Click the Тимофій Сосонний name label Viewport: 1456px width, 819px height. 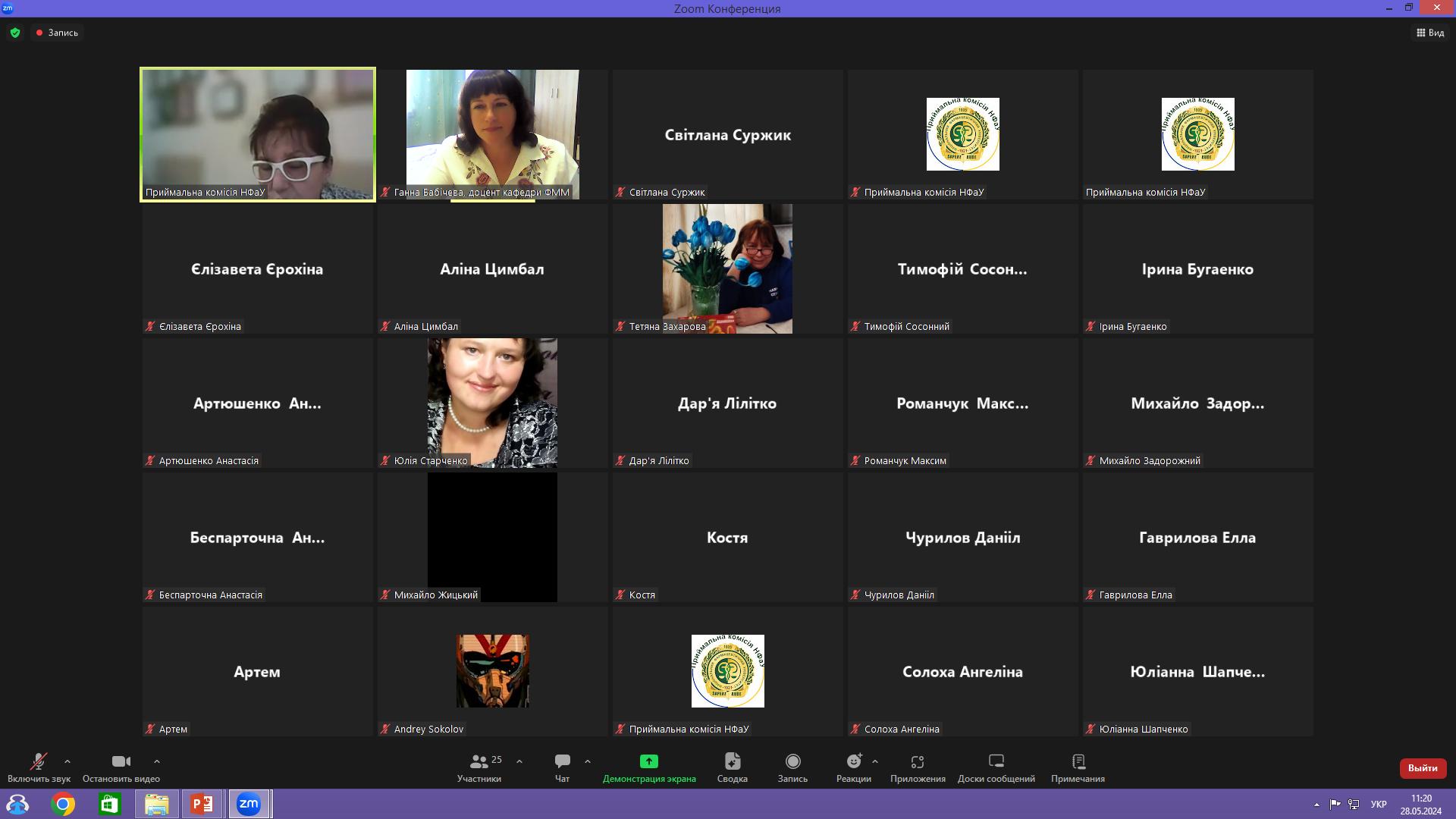pyautogui.click(x=906, y=327)
